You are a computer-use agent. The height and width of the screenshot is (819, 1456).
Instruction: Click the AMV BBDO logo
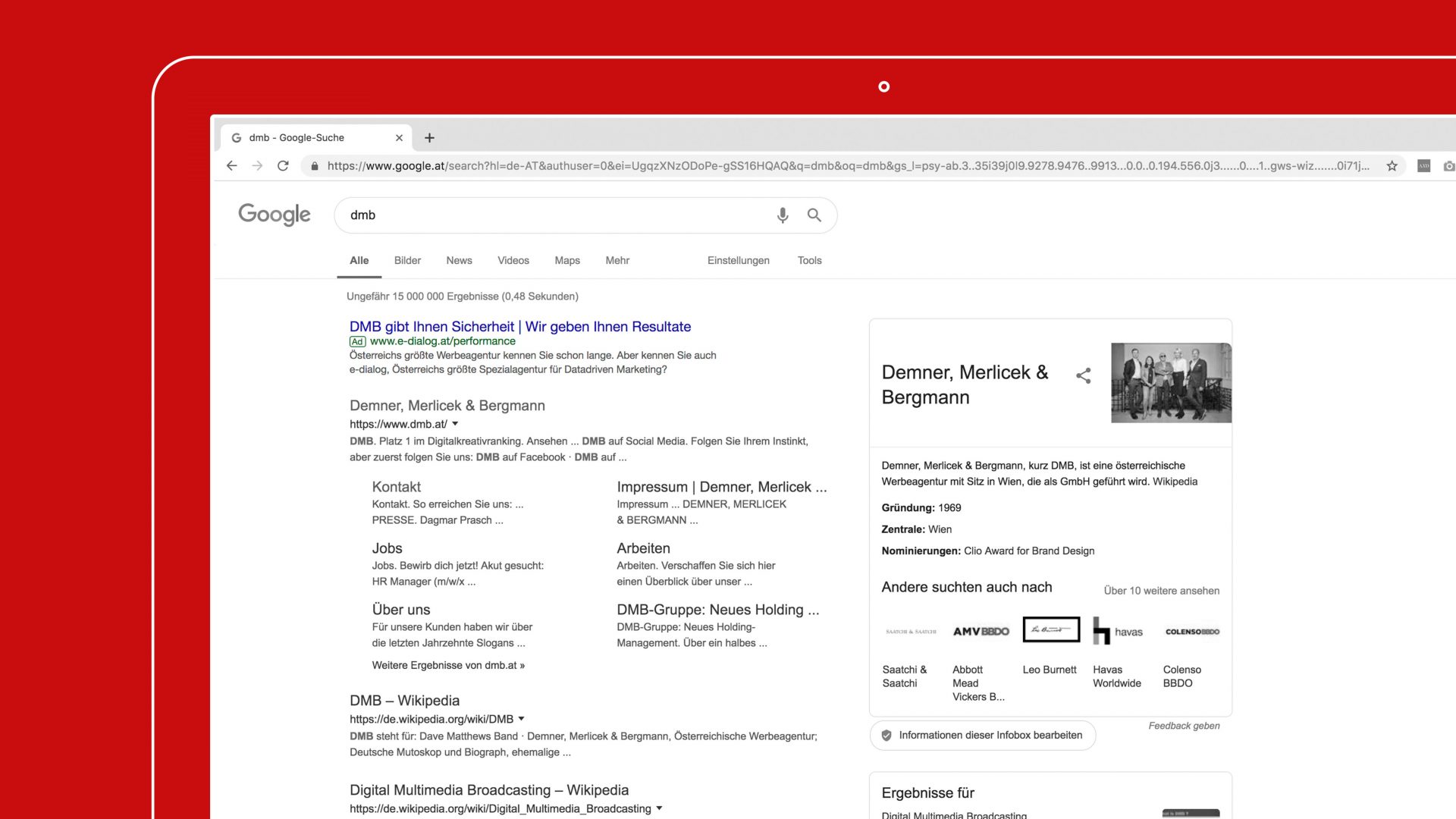pyautogui.click(x=981, y=631)
